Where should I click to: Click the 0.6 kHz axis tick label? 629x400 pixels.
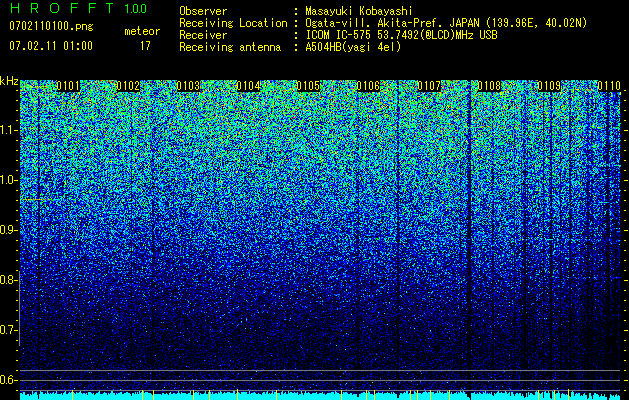[x=8, y=380]
